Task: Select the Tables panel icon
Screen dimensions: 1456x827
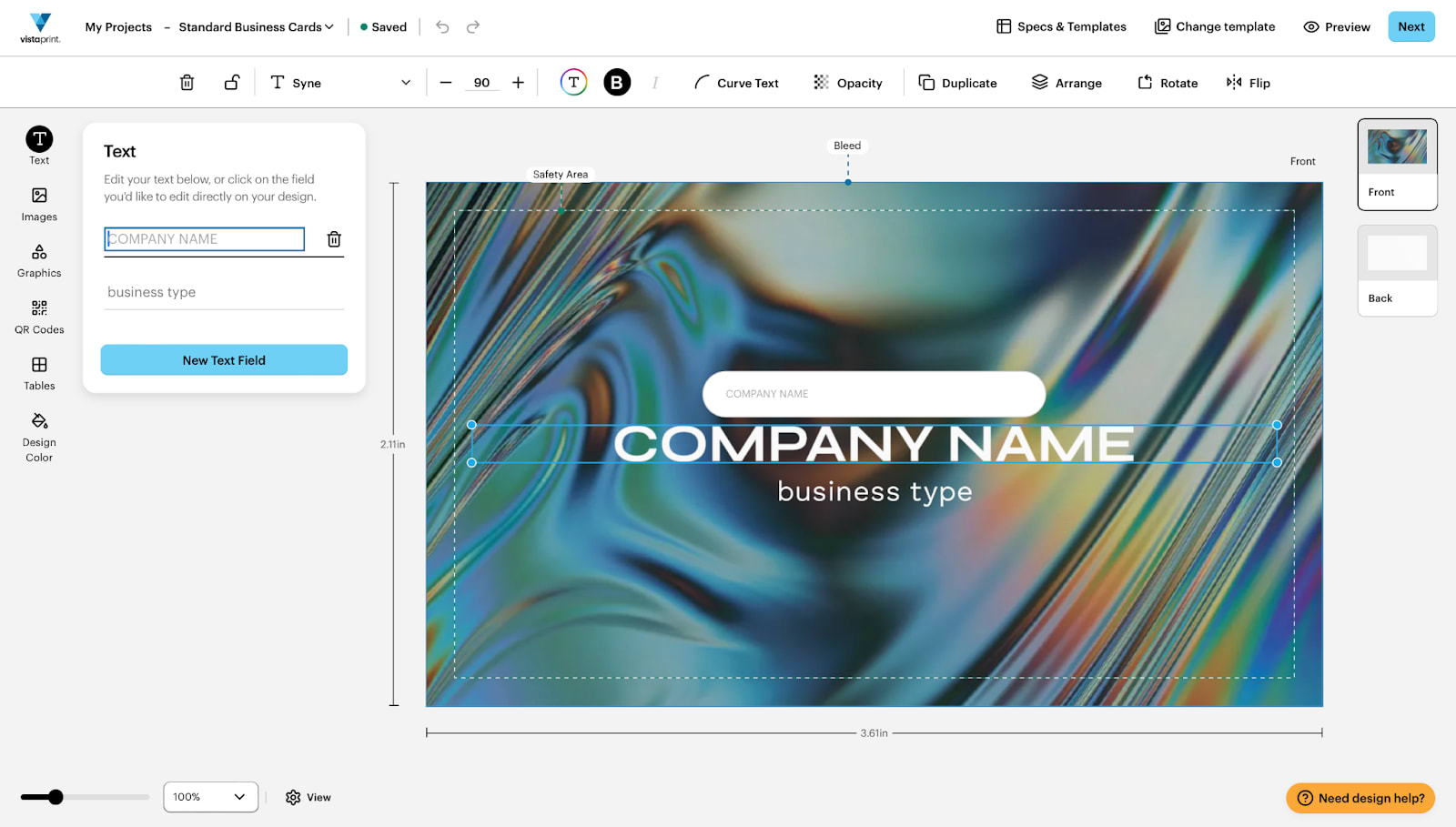Action: tap(38, 371)
